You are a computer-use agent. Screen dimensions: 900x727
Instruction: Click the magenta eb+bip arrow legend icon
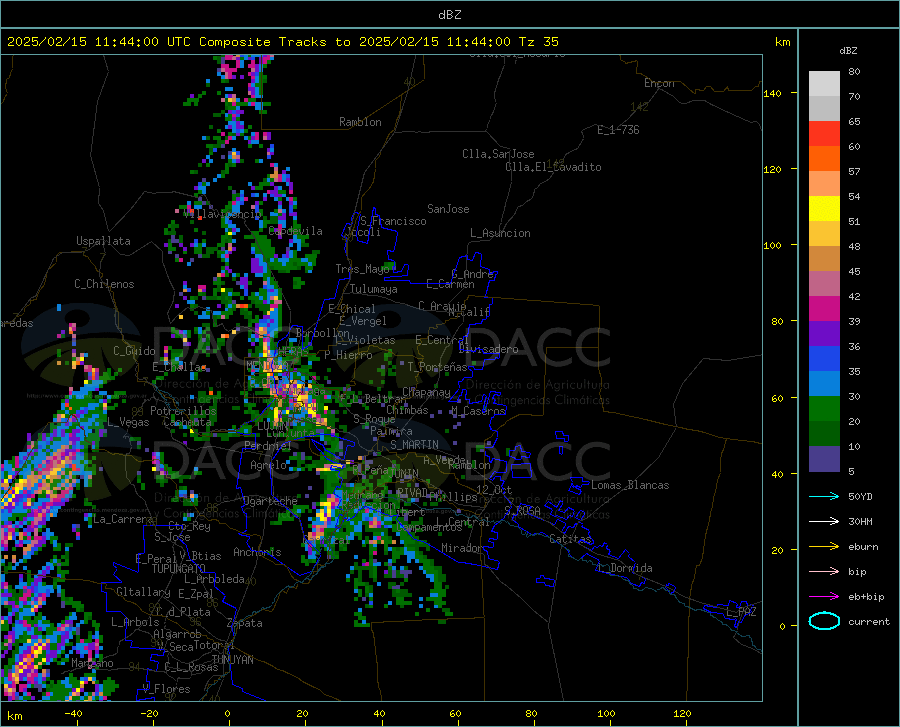point(824,597)
